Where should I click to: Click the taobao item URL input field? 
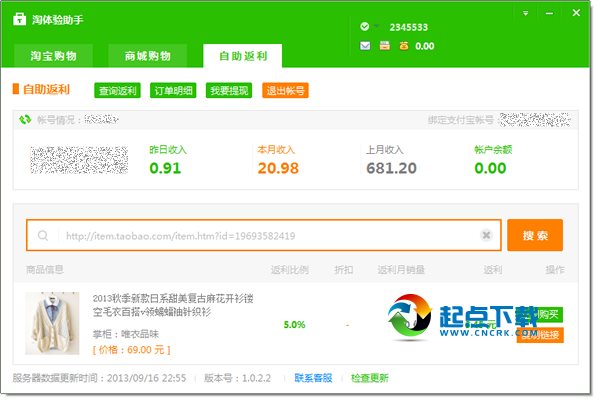pos(264,235)
